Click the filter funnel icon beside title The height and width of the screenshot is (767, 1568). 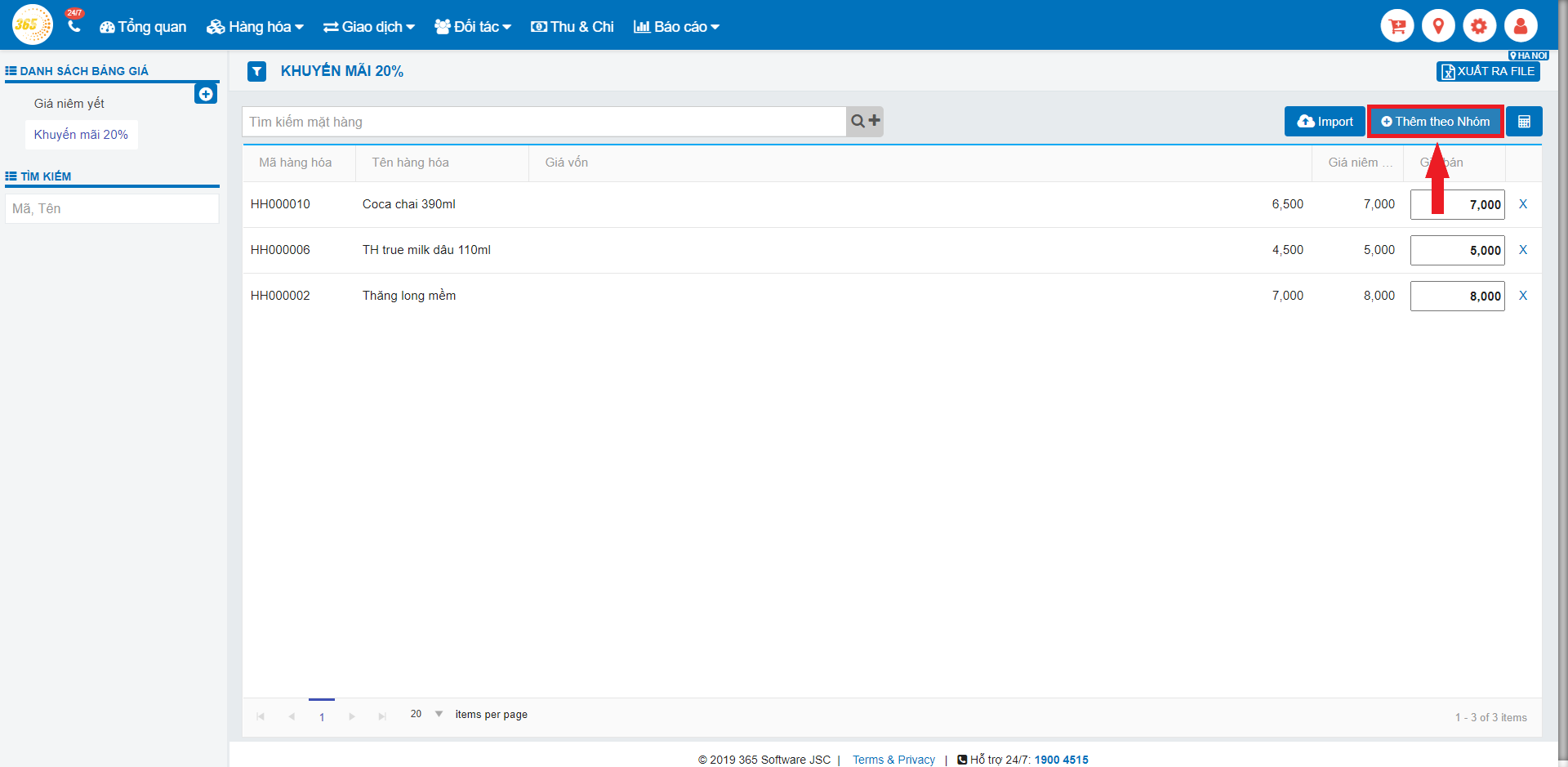256,72
